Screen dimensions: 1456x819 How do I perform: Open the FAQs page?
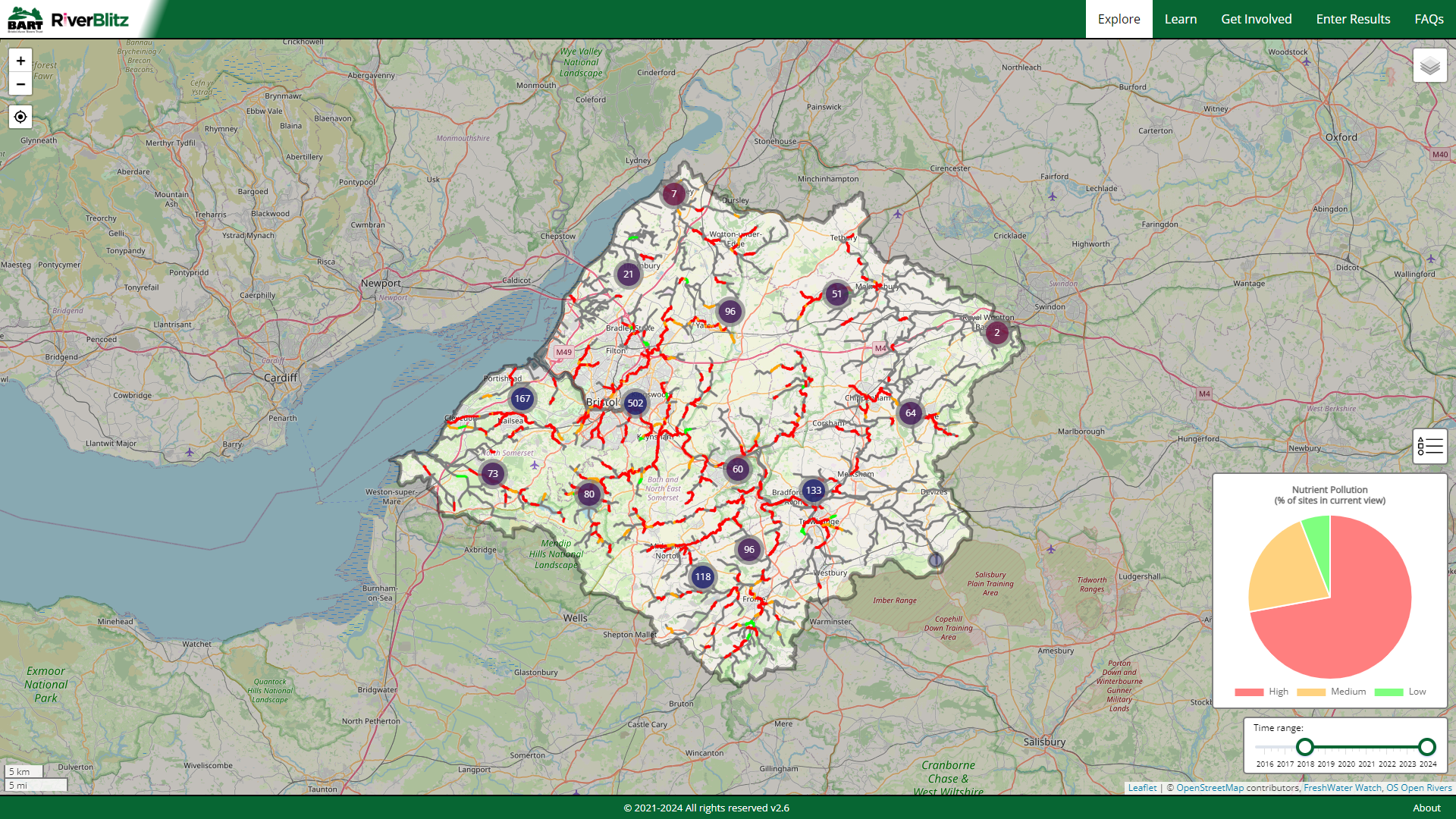pos(1429,19)
